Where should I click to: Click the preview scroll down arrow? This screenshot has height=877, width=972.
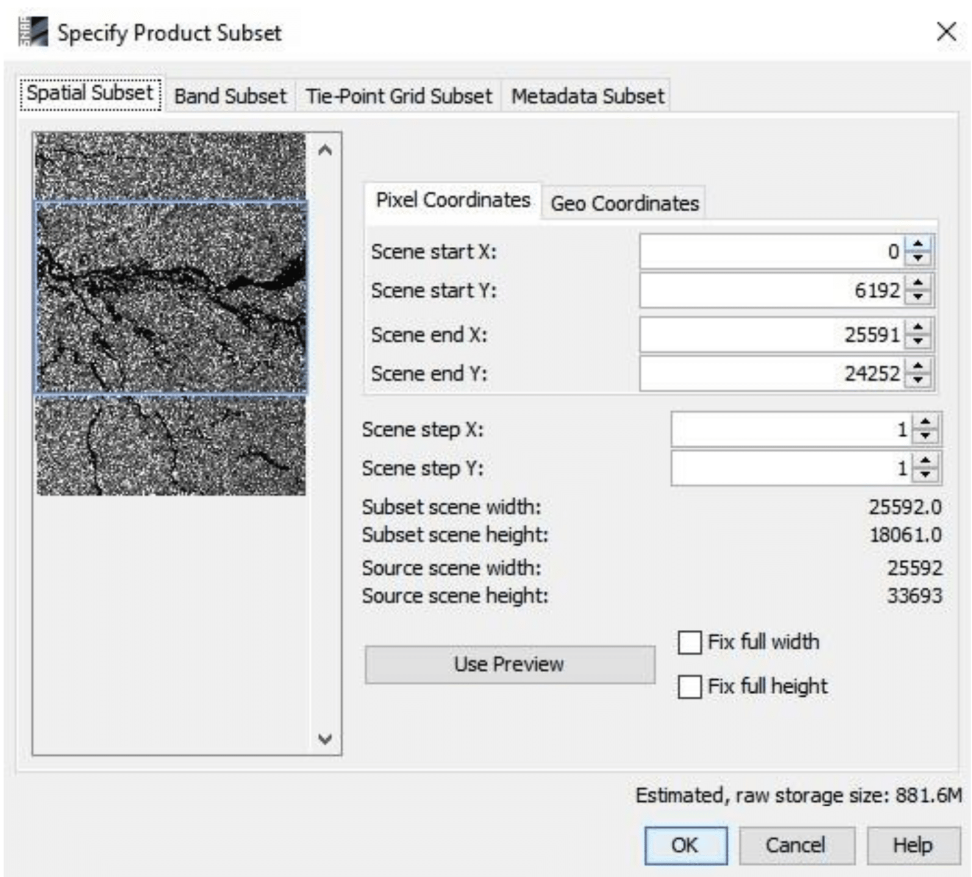tap(325, 738)
